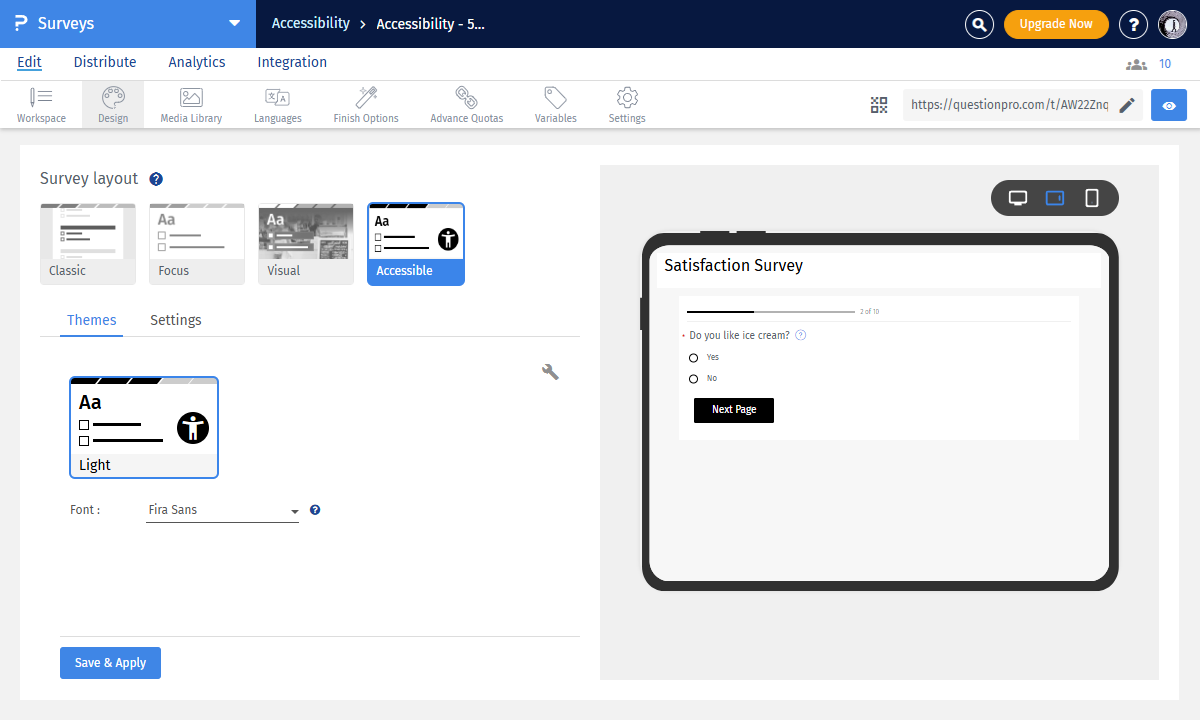Viewport: 1200px width, 720px height.
Task: Click the theme customization wrench icon
Action: click(550, 371)
